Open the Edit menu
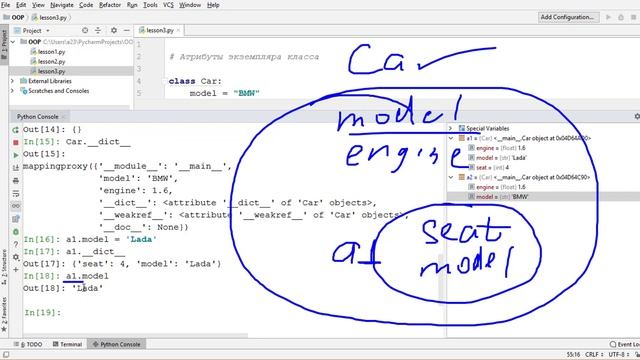 (21, 5)
